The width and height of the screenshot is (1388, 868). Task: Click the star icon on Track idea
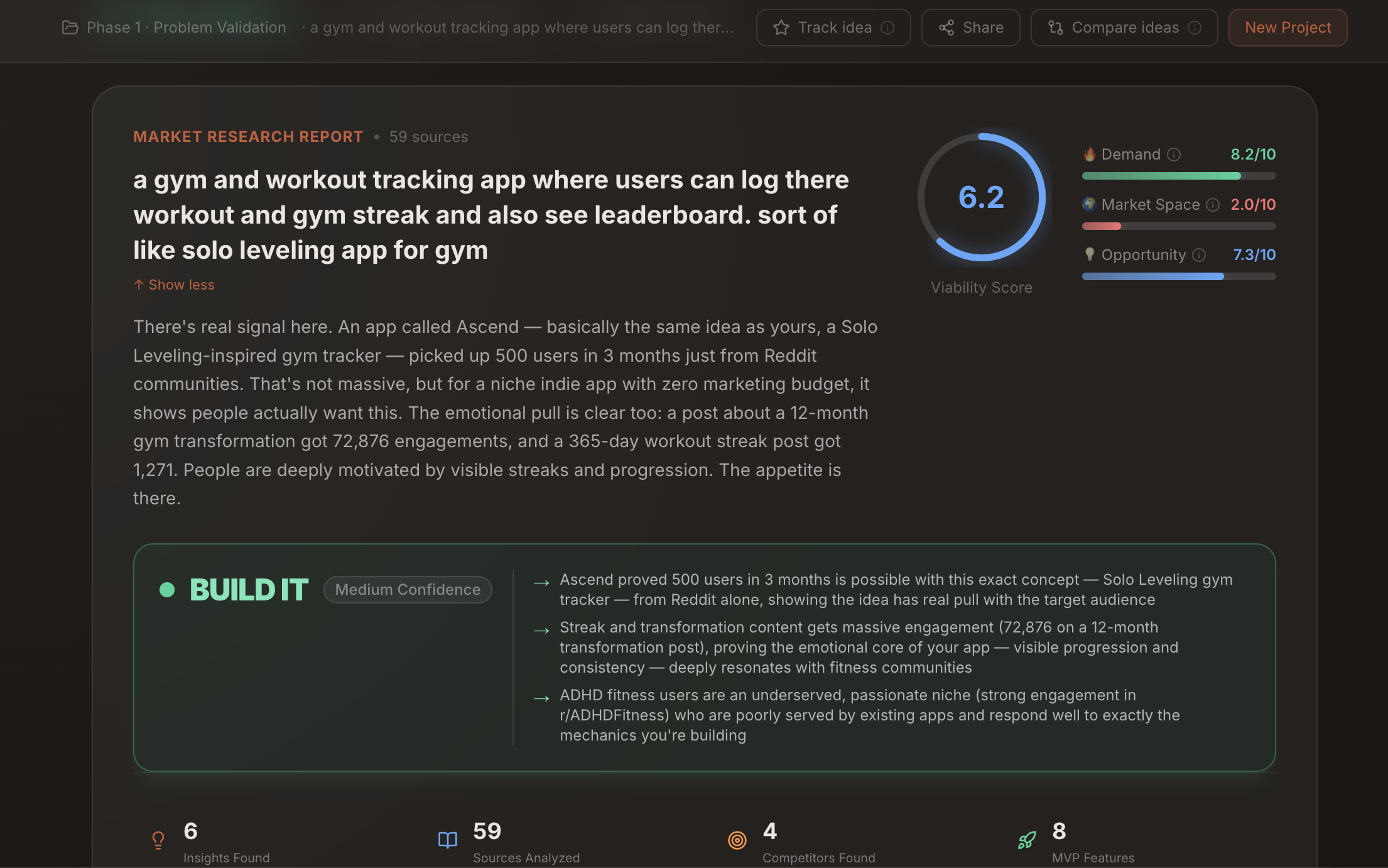pos(781,28)
